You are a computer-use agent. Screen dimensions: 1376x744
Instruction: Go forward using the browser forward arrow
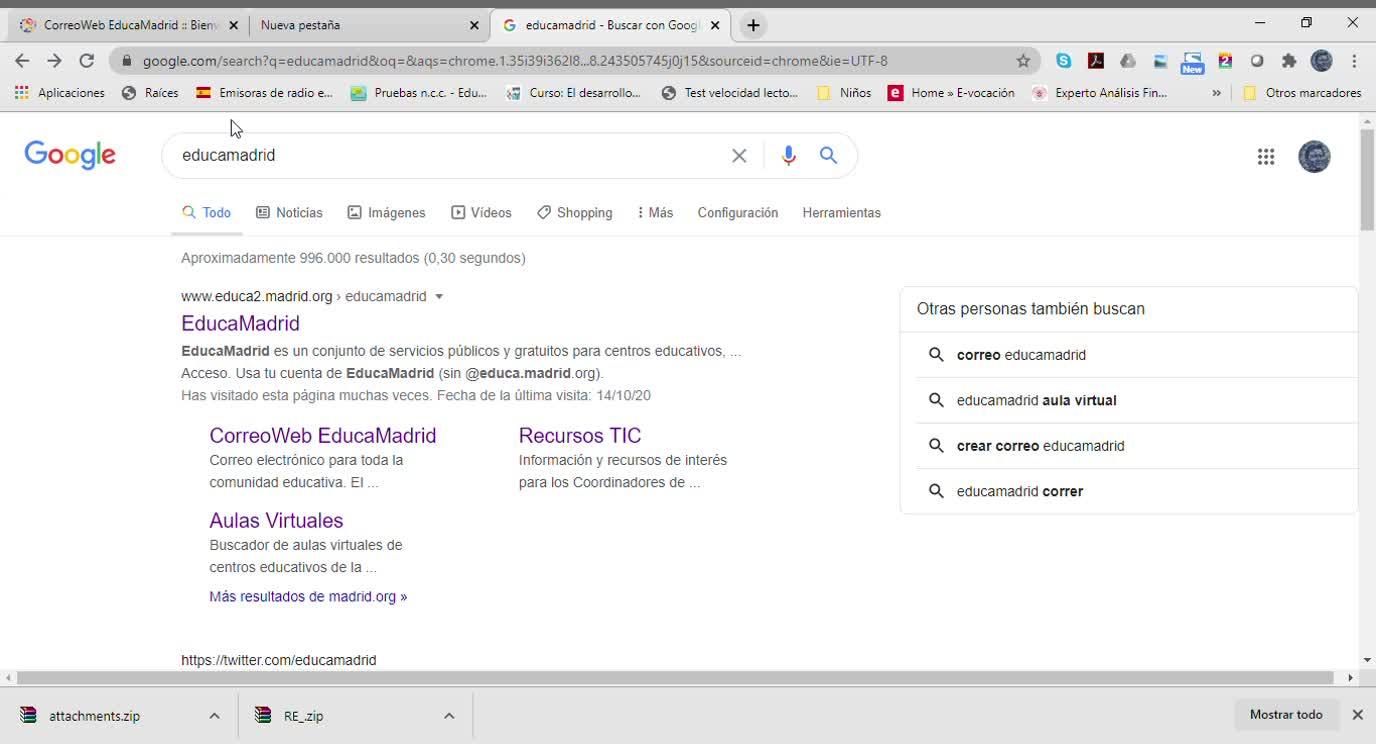[x=54, y=61]
